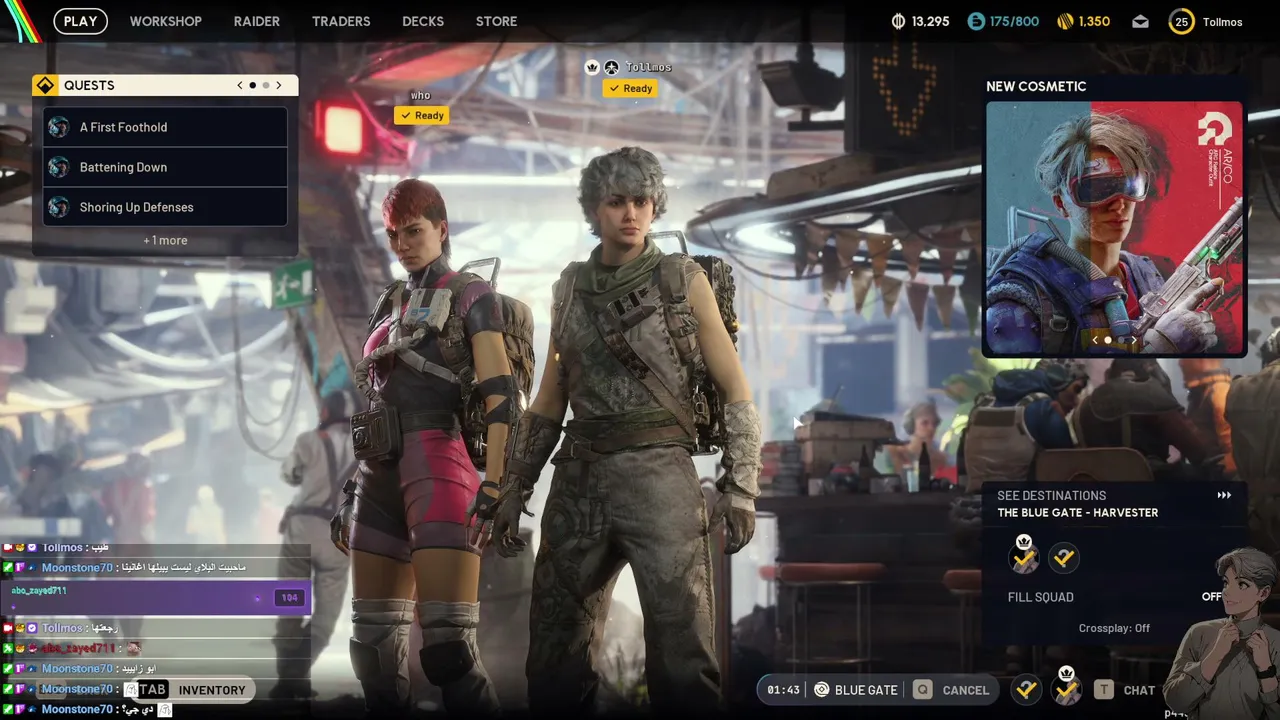Open the WORKSHOP tab
The image size is (1280, 720).
pyautogui.click(x=166, y=21)
